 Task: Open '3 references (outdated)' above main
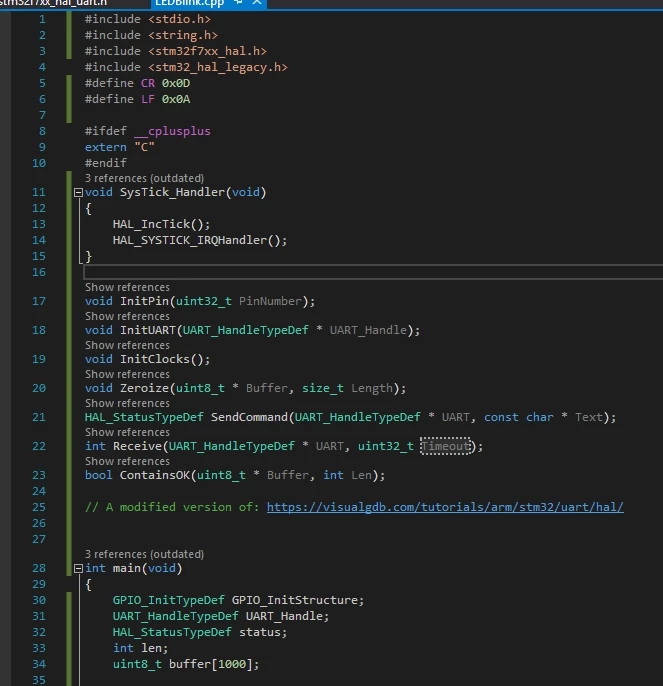(x=144, y=554)
